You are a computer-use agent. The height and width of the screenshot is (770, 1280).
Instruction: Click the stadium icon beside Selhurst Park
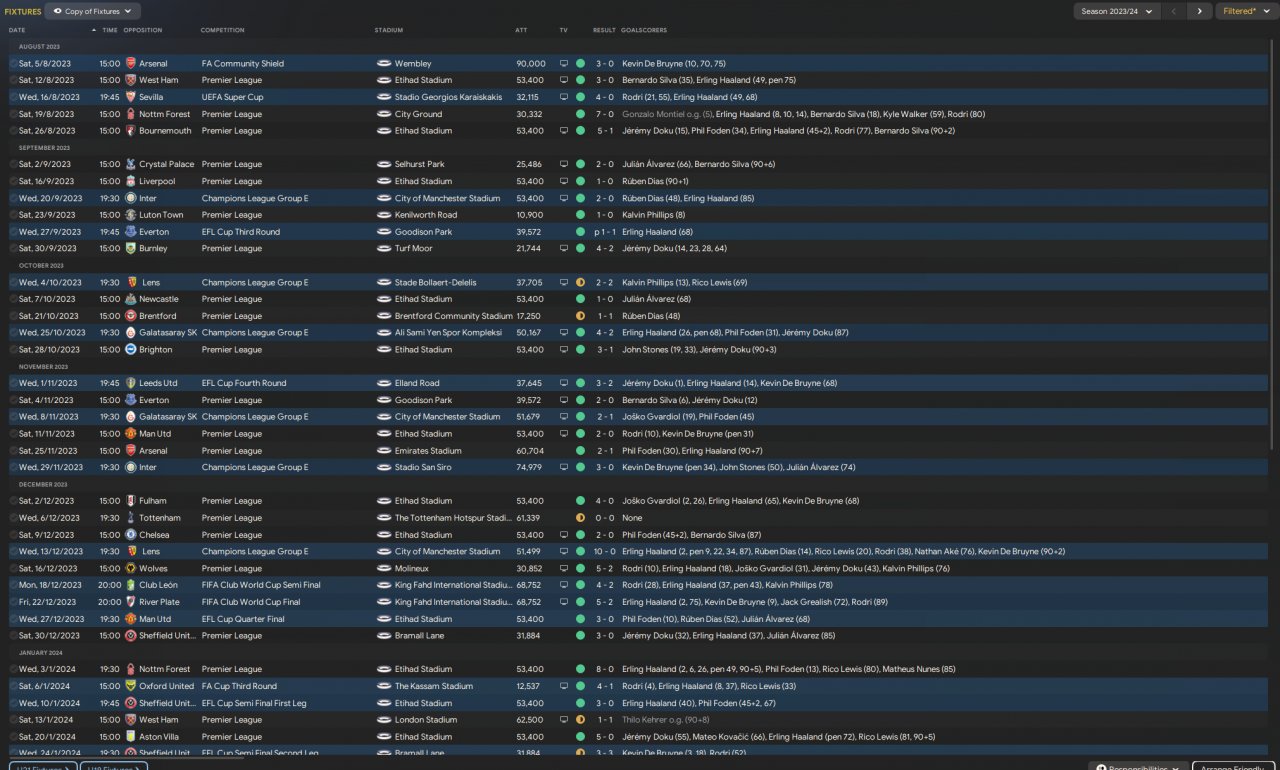pyautogui.click(x=384, y=164)
